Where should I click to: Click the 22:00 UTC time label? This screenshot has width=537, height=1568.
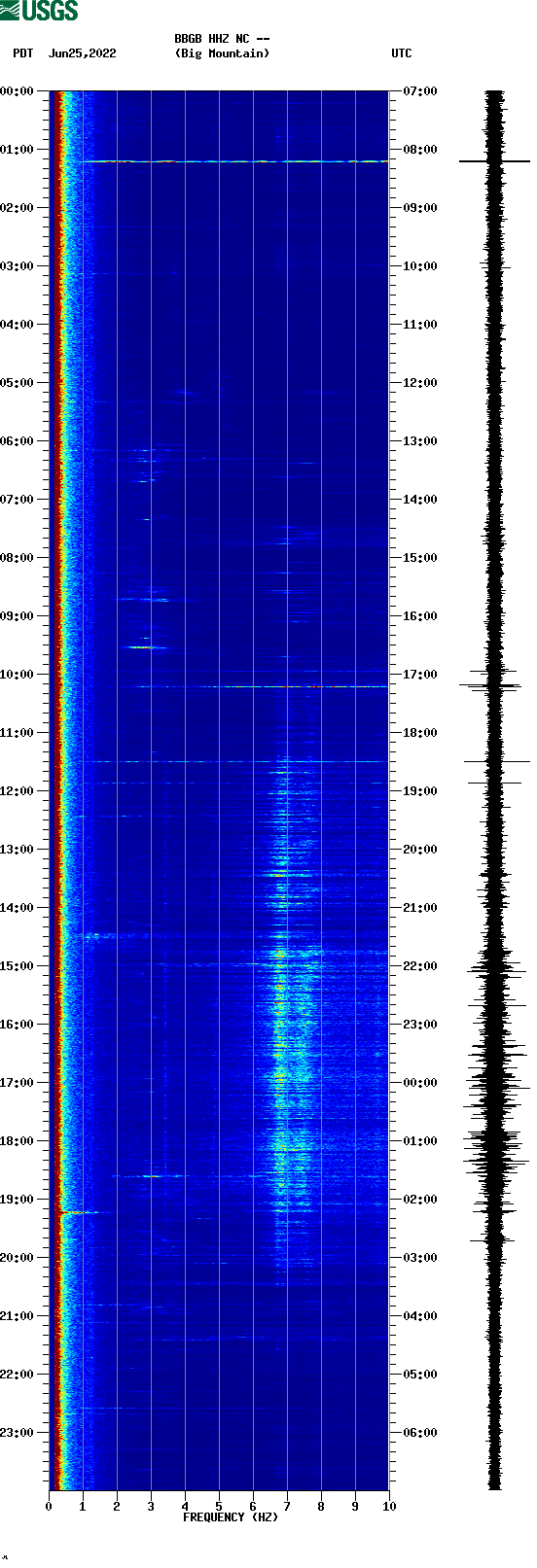click(420, 966)
